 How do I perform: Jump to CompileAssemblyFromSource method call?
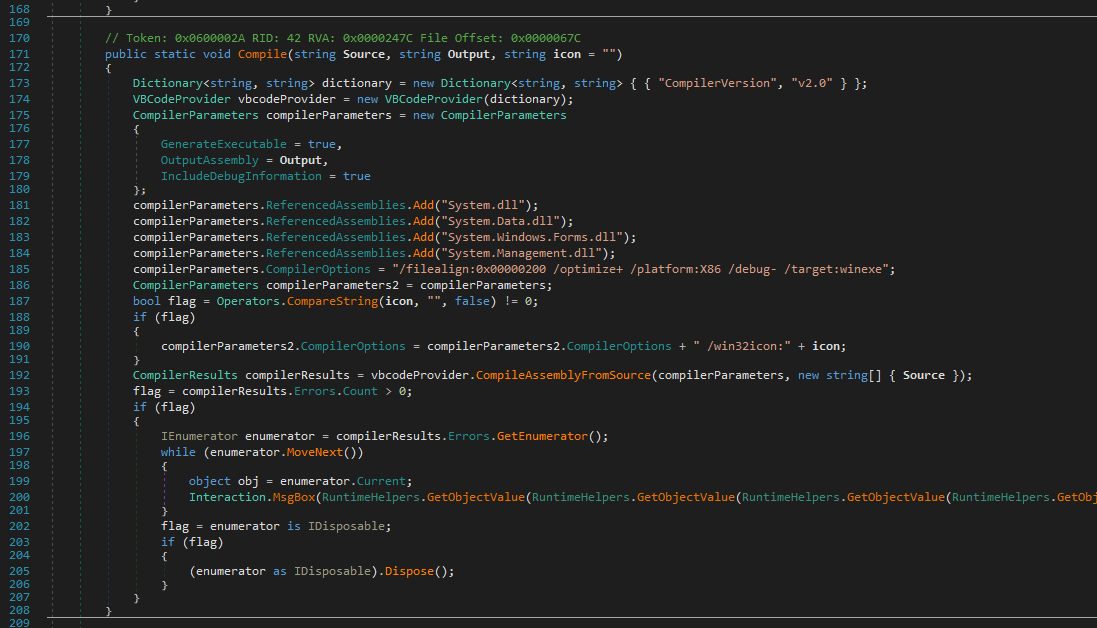(x=562, y=375)
